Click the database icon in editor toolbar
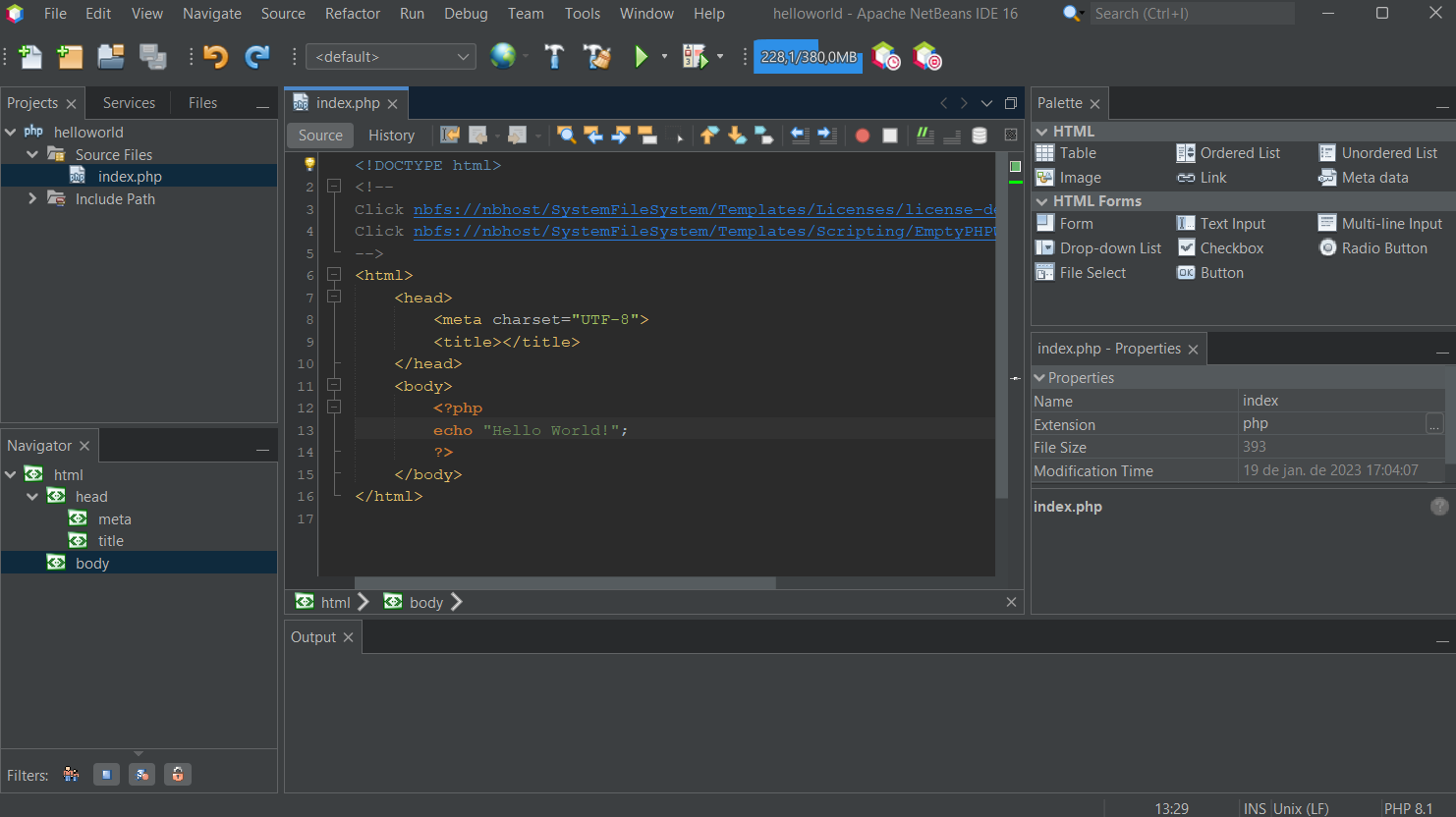Viewport: 1456px width, 817px height. click(x=980, y=136)
